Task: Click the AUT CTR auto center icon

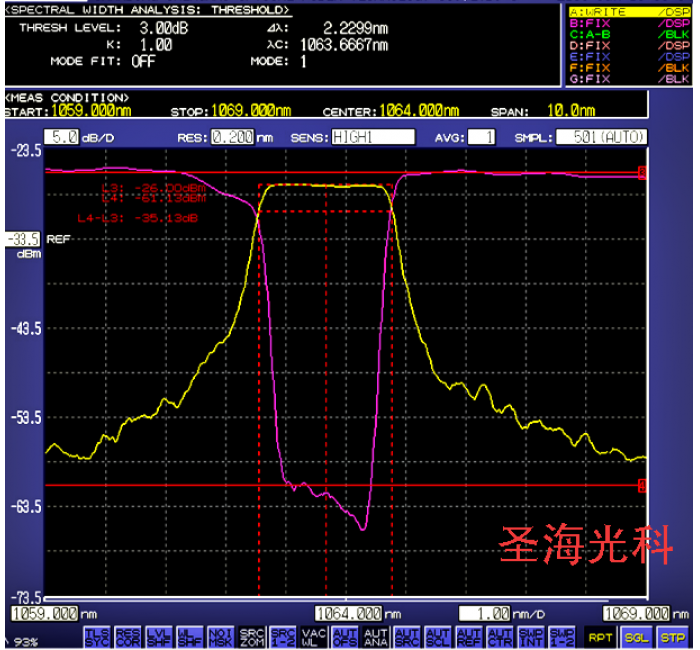Action: [x=499, y=635]
